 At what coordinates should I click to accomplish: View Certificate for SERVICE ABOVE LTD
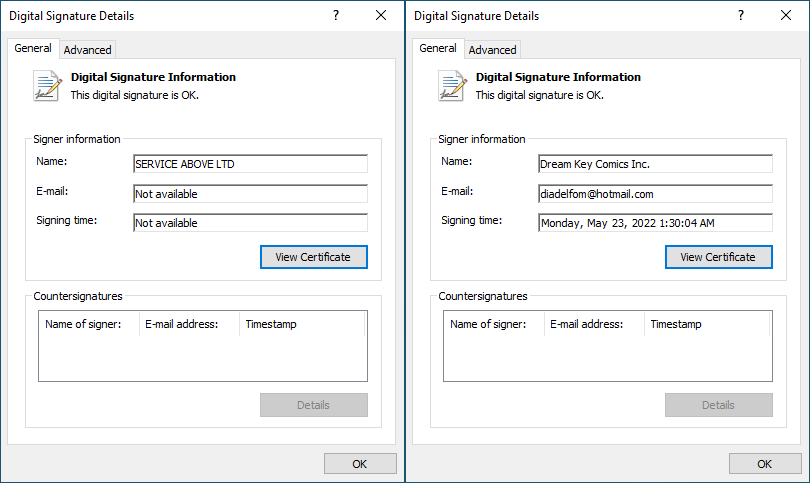(x=313, y=257)
